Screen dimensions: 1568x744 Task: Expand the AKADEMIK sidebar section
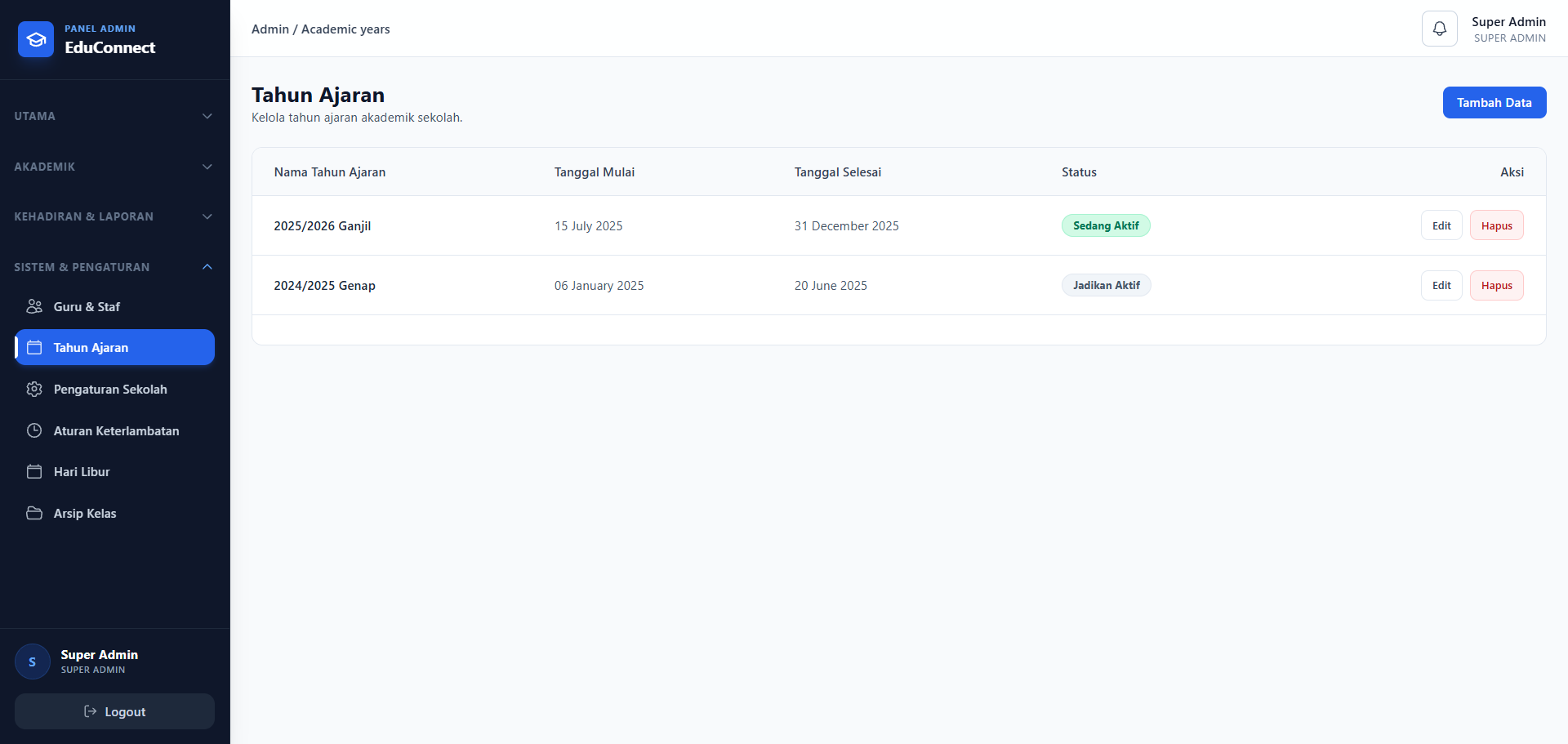114,167
